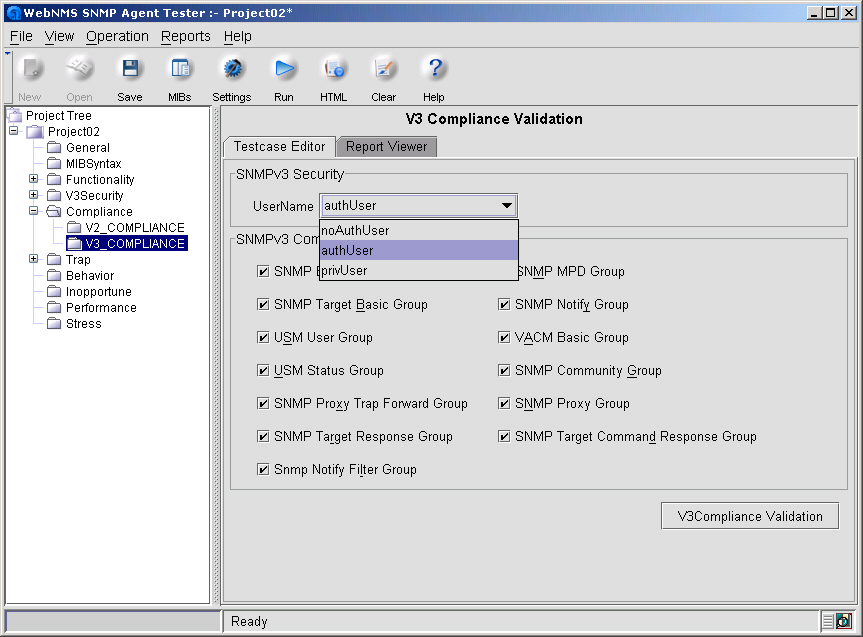Select Stress in the project tree
Image resolution: width=863 pixels, height=637 pixels.
point(84,323)
